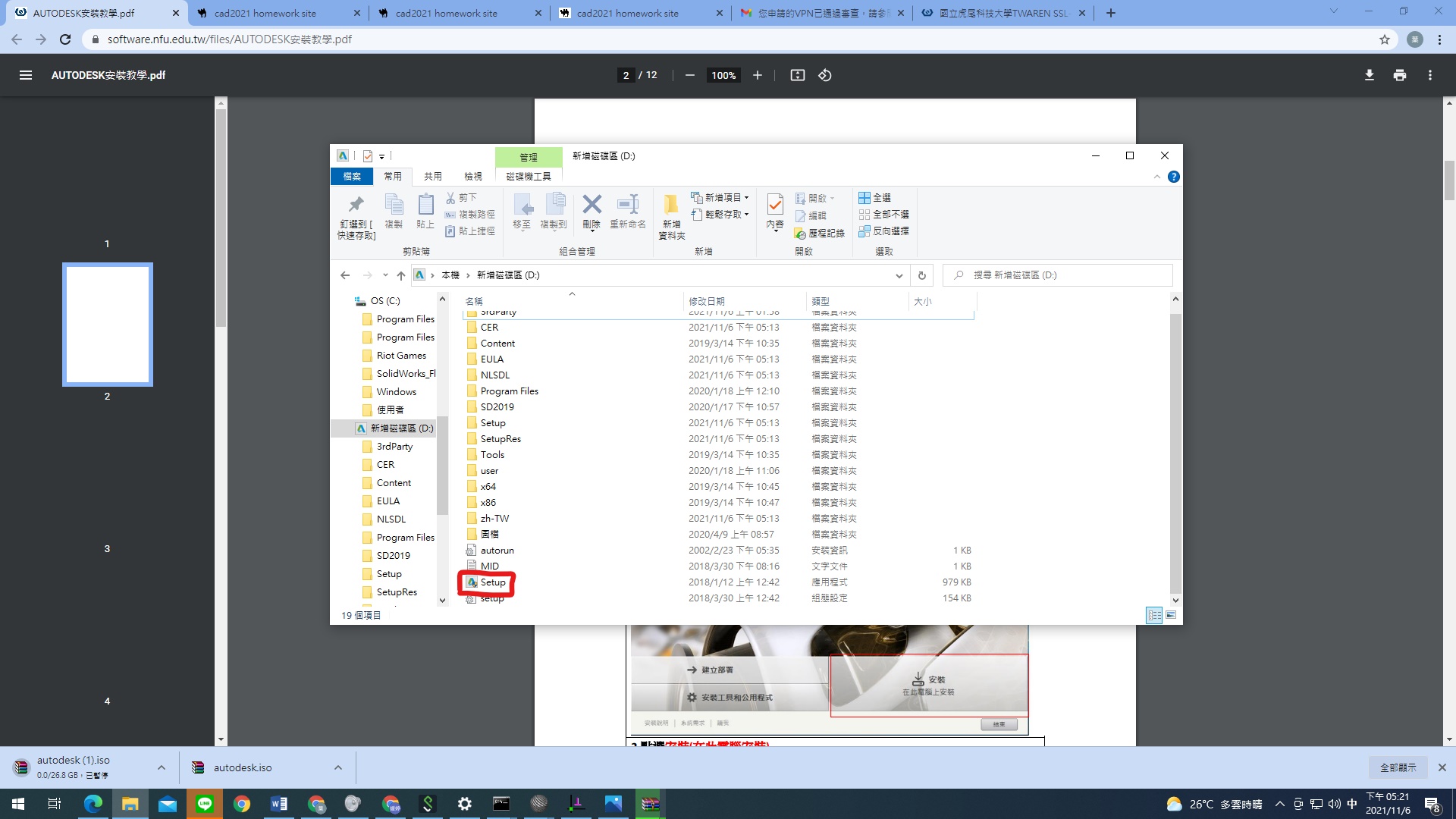Select OS (C:) in navigation tree
The height and width of the screenshot is (819, 1456).
(384, 301)
